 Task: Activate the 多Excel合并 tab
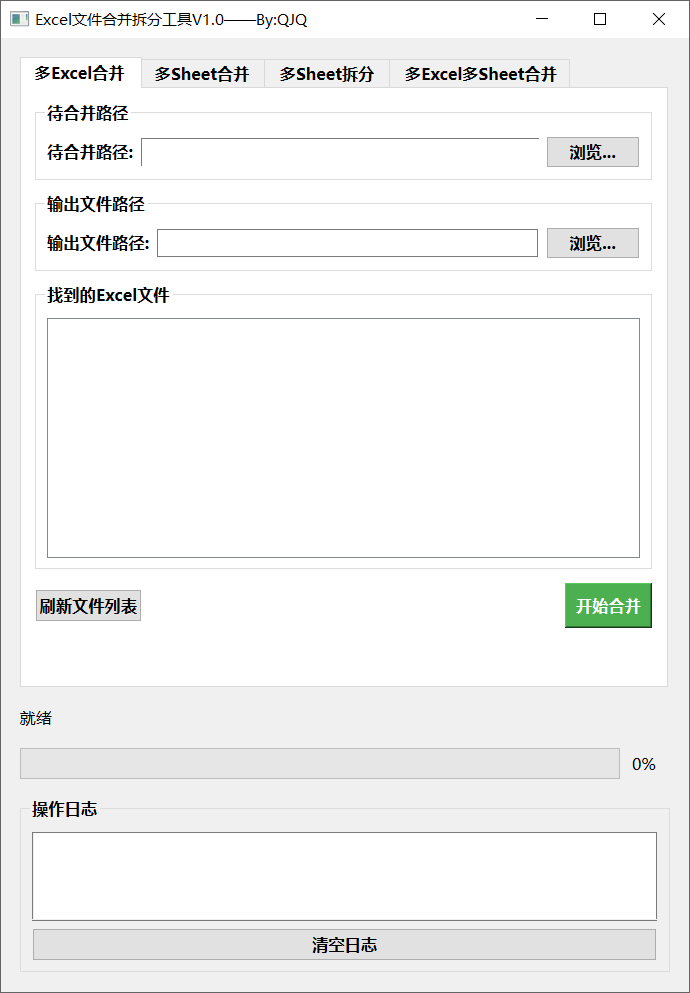(x=79, y=73)
